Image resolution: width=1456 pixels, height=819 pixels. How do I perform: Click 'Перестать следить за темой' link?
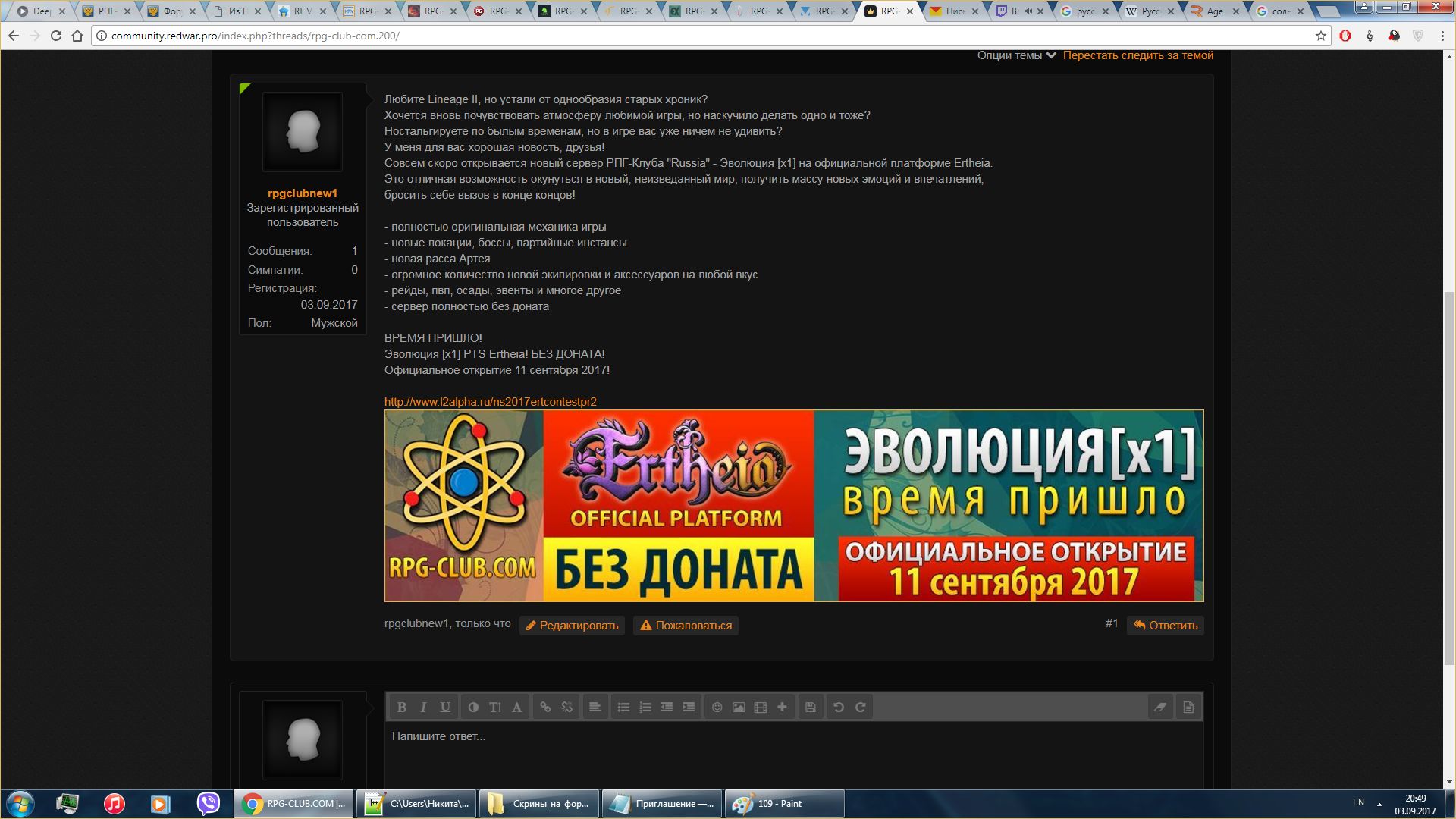1138,55
